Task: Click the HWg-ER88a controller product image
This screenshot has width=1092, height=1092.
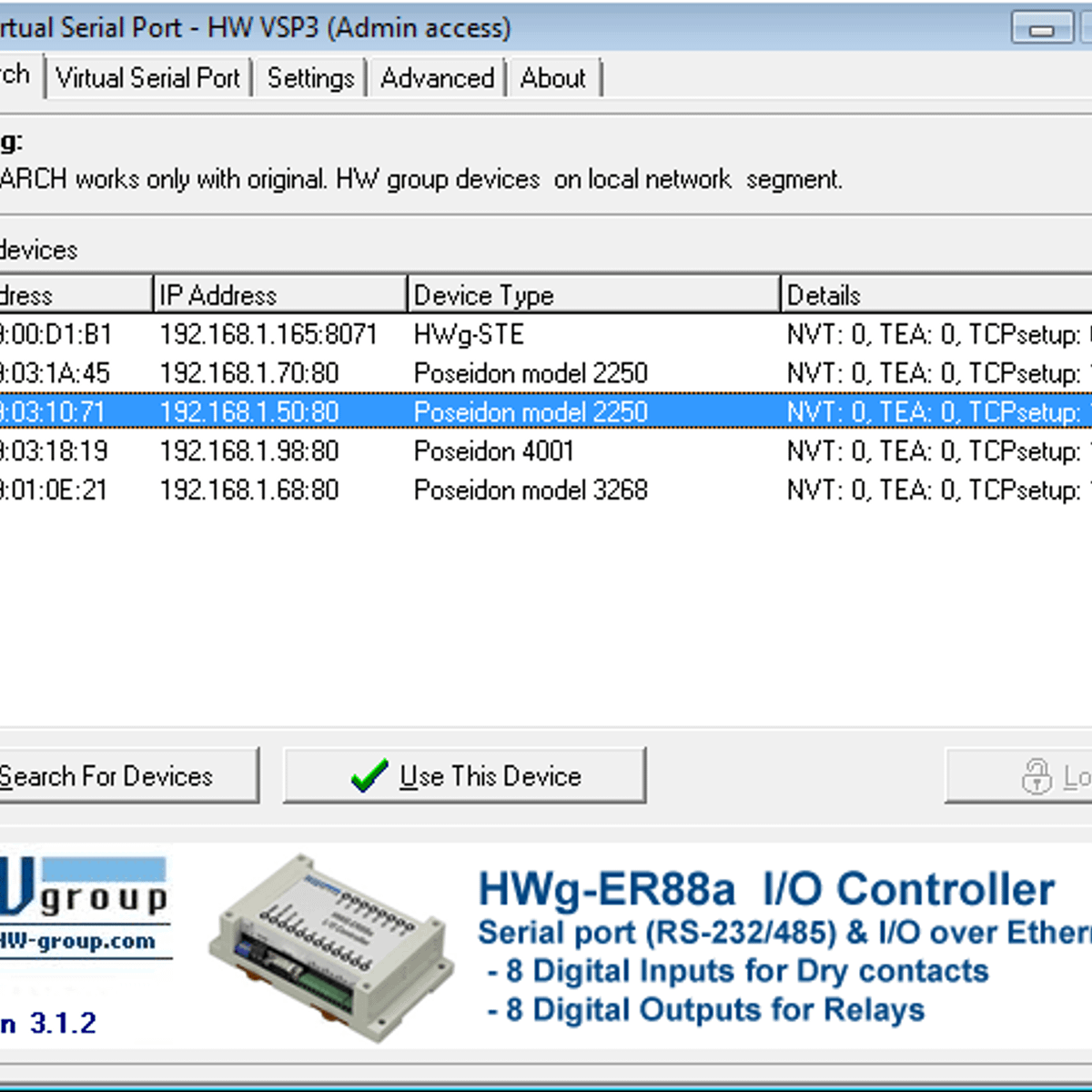Action: pyautogui.click(x=330, y=946)
